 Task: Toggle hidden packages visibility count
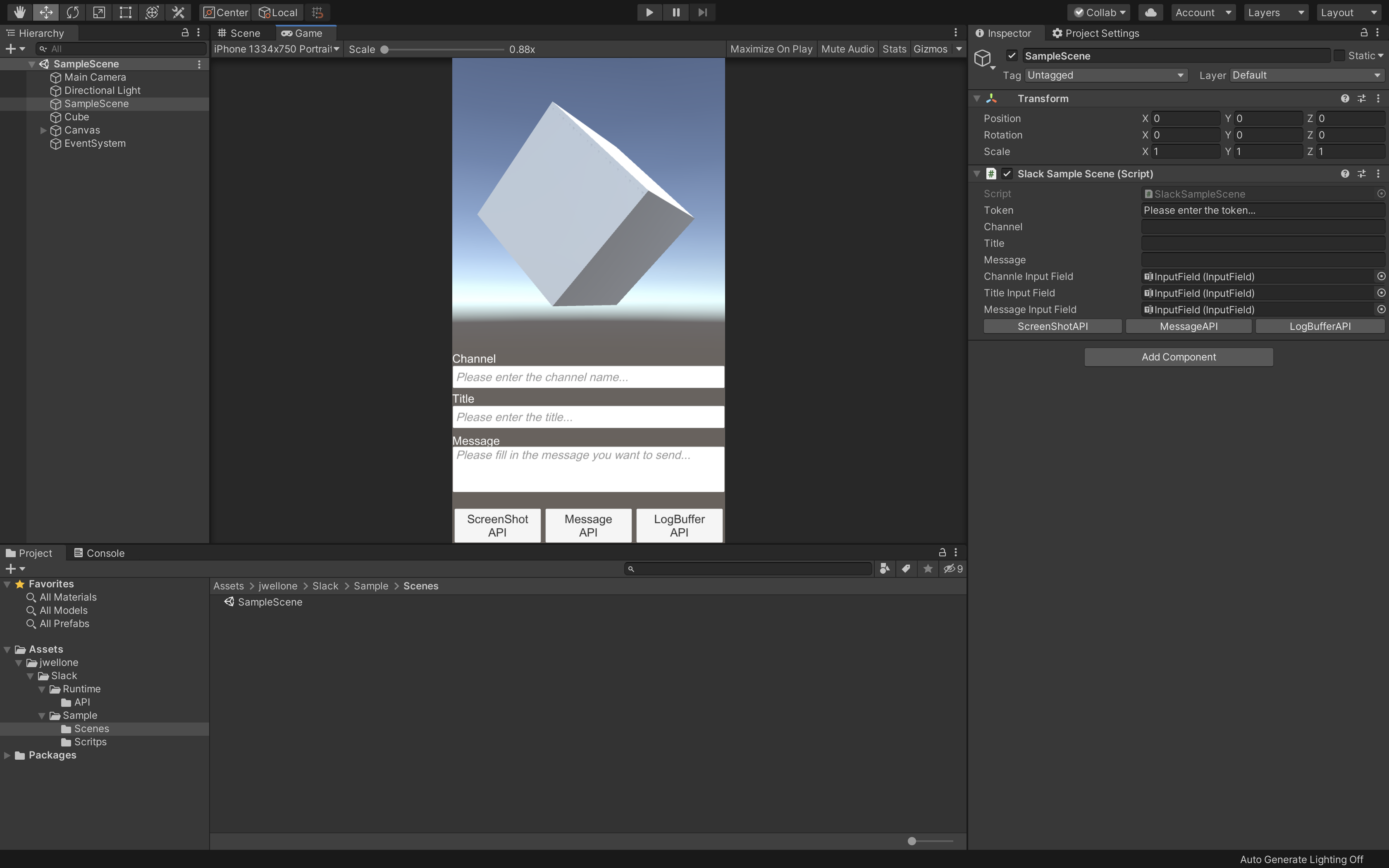(953, 568)
